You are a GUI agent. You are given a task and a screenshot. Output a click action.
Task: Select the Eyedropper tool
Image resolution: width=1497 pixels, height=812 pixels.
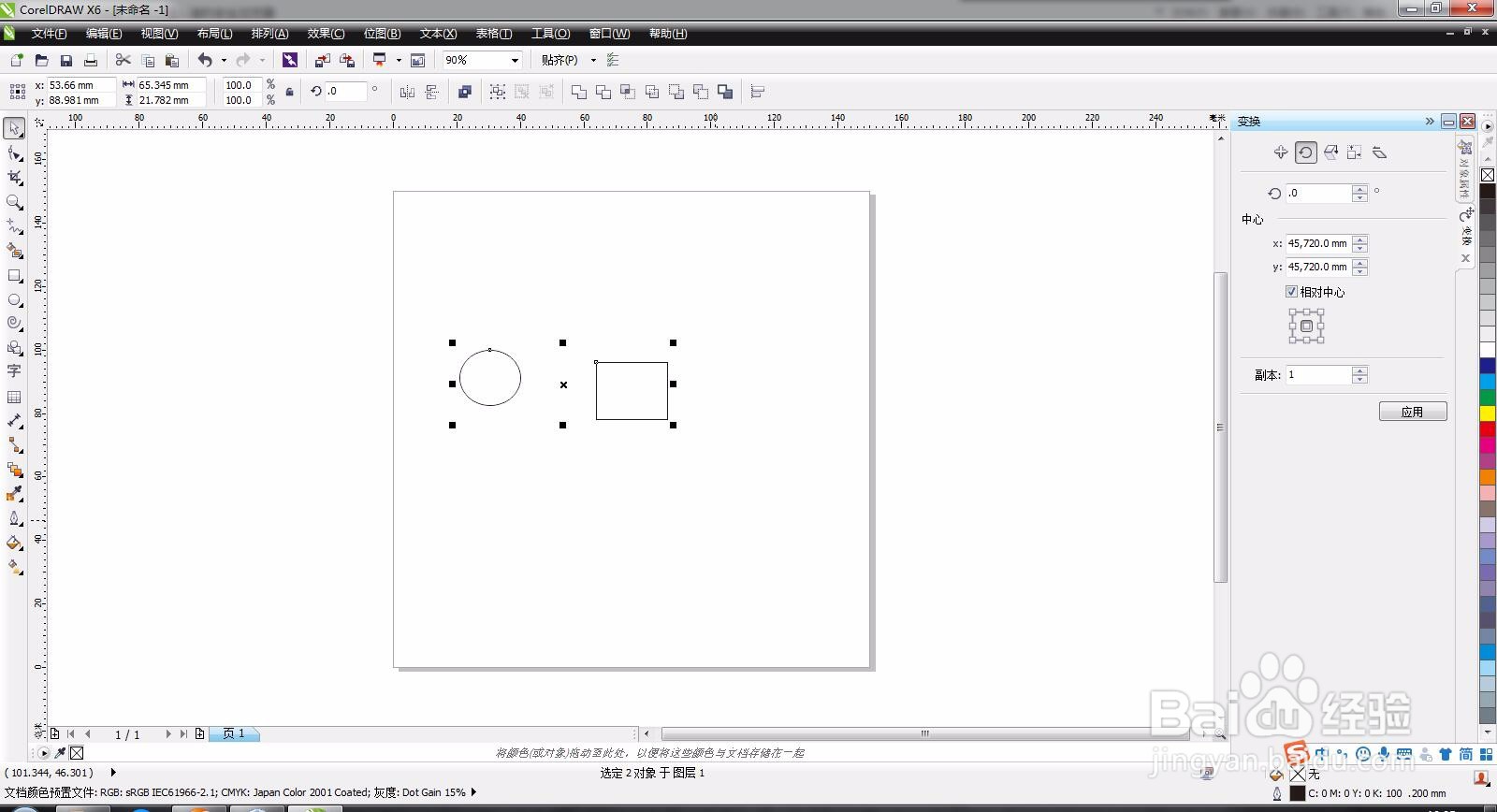coord(14,494)
